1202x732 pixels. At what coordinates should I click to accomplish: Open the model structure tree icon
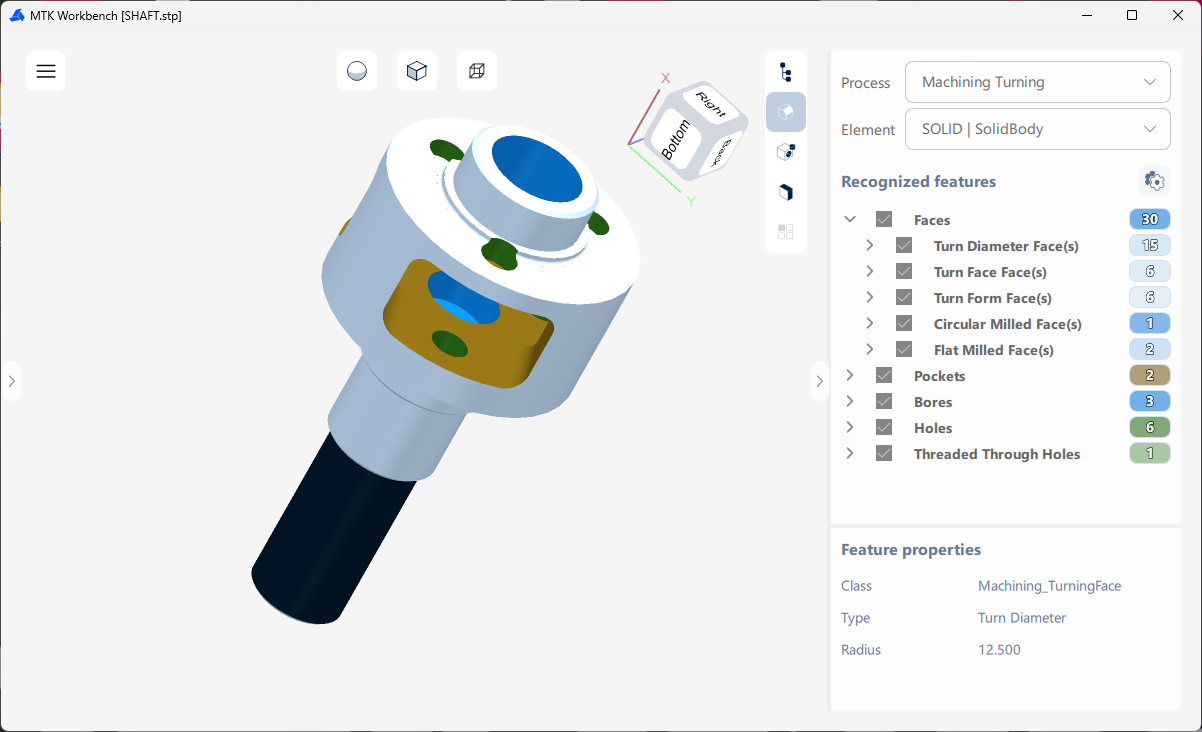pyautogui.click(x=786, y=72)
